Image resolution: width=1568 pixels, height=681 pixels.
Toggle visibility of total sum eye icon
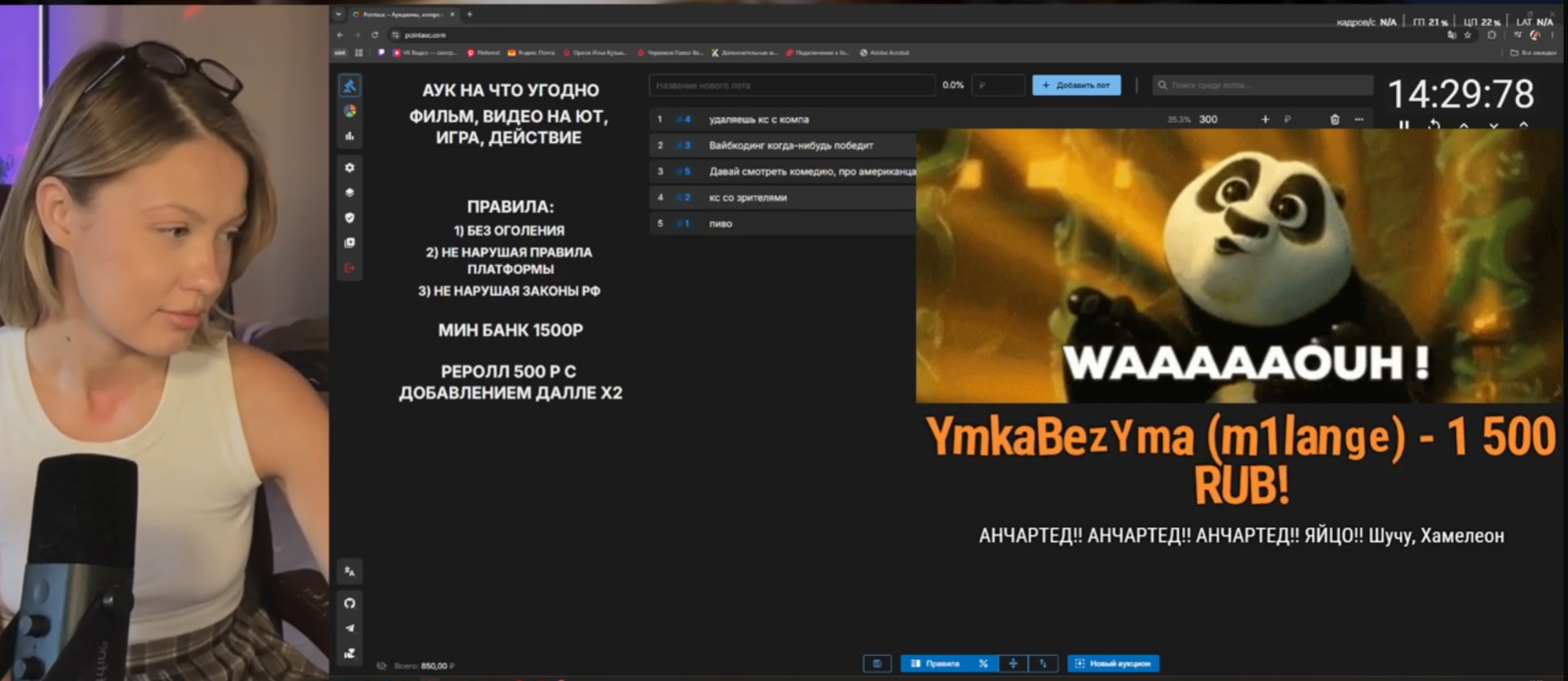[381, 666]
